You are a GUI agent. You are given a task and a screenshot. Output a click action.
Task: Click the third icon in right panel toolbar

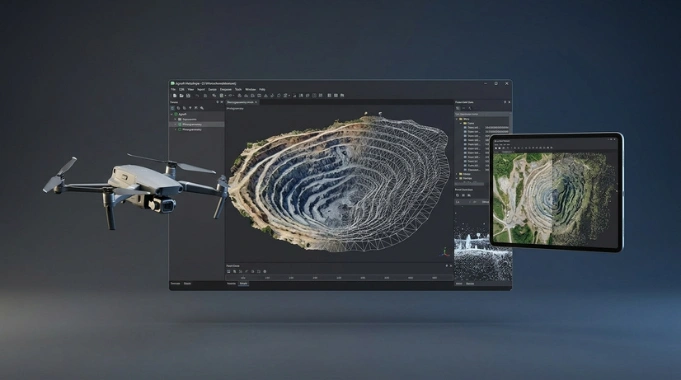469,108
